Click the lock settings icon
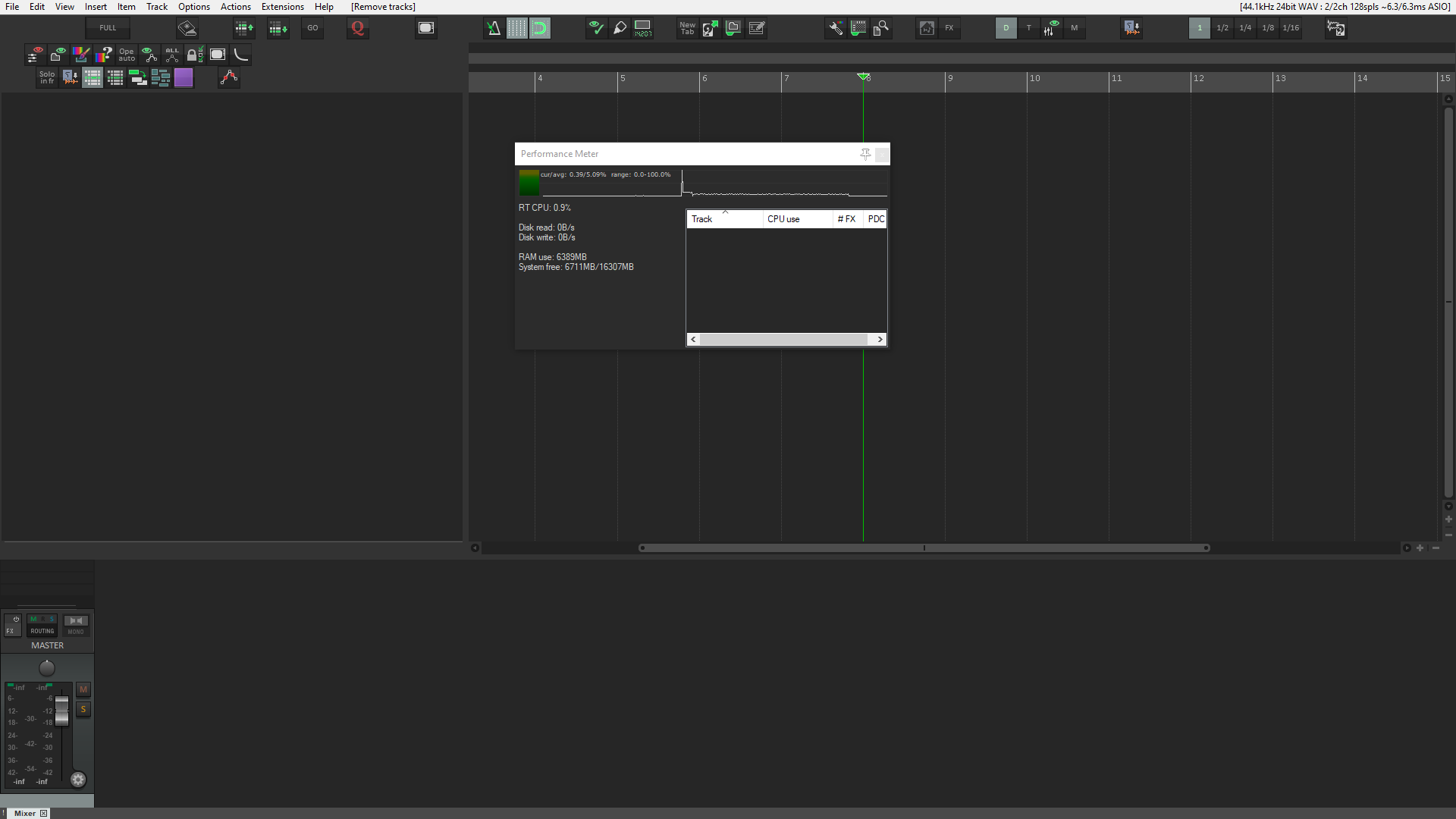This screenshot has height=819, width=1456. pyautogui.click(x=195, y=55)
